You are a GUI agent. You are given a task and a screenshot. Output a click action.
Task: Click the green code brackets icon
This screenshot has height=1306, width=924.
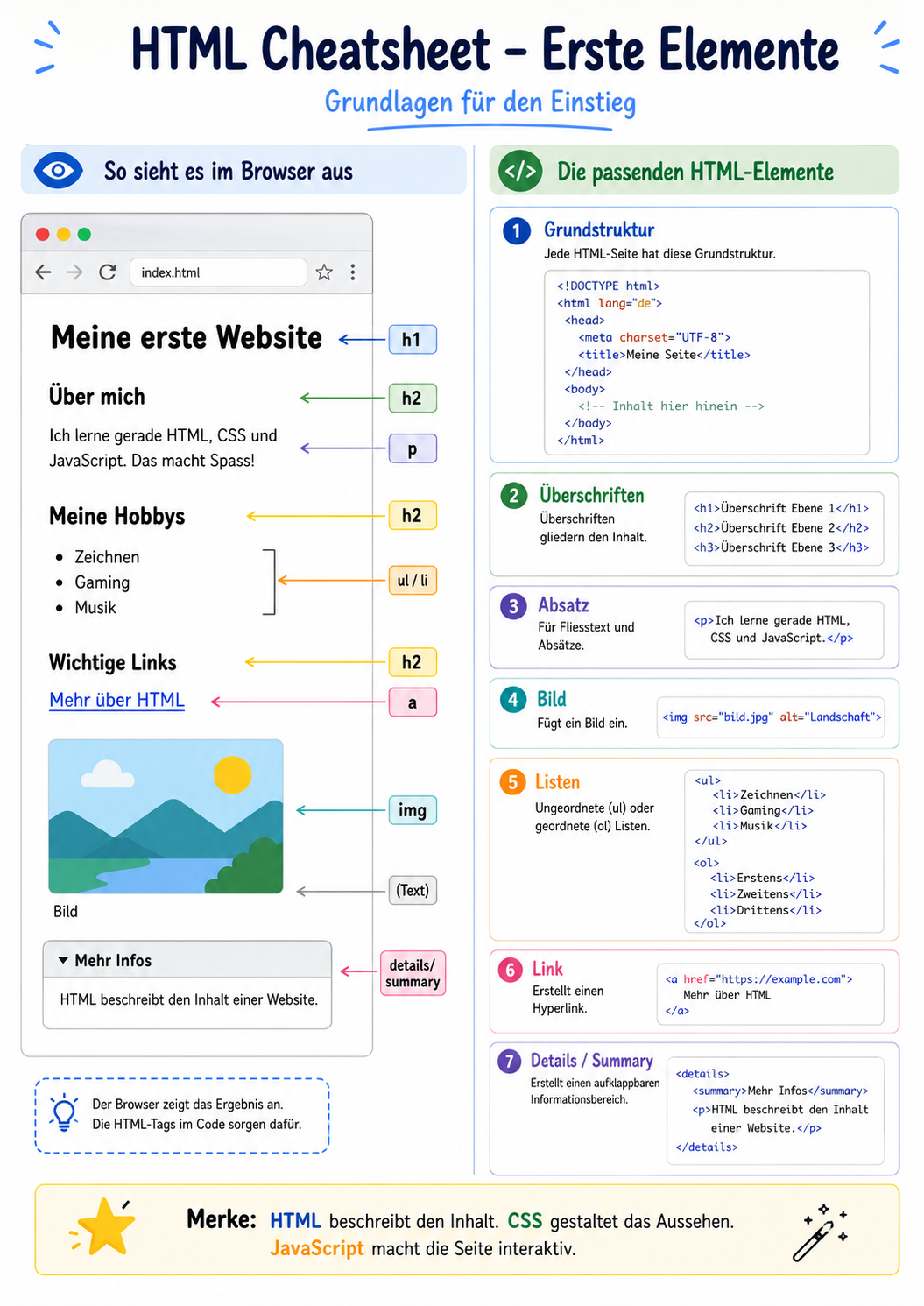click(x=520, y=171)
